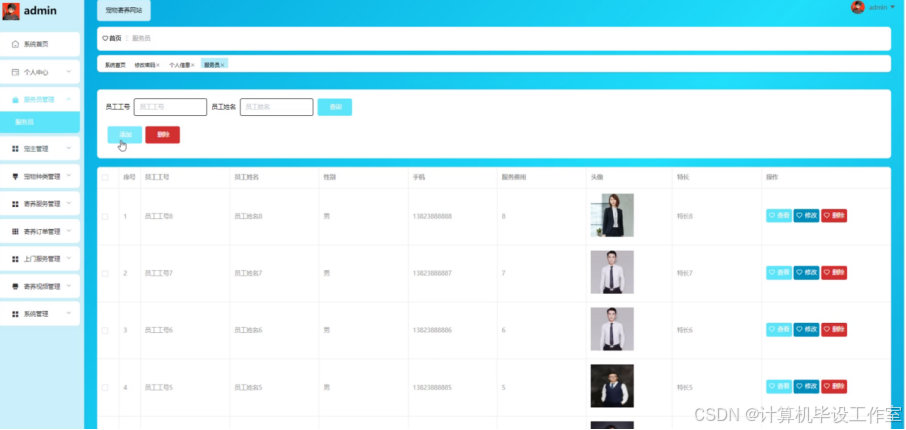Viewport: 906px width, 430px height.
Task: Close the 修改密码 tab with its ×
Action: pyautogui.click(x=158, y=65)
